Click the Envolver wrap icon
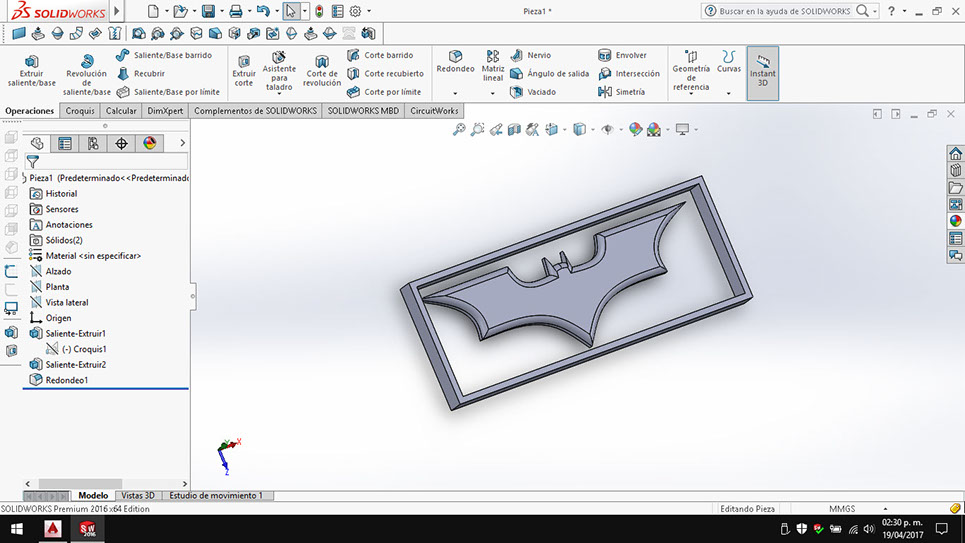 (604, 55)
